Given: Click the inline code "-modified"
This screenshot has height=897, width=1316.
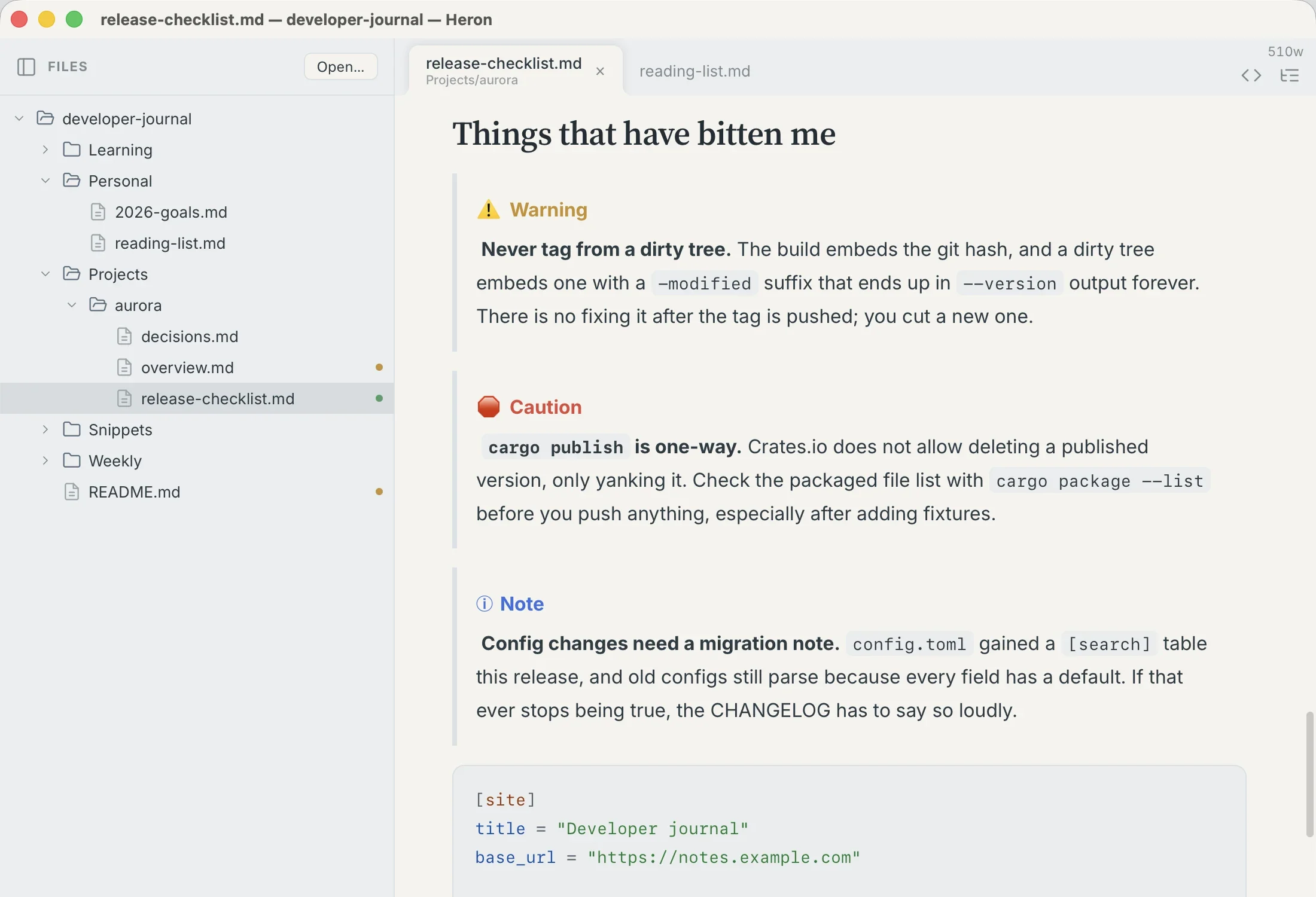Looking at the screenshot, I should point(705,283).
